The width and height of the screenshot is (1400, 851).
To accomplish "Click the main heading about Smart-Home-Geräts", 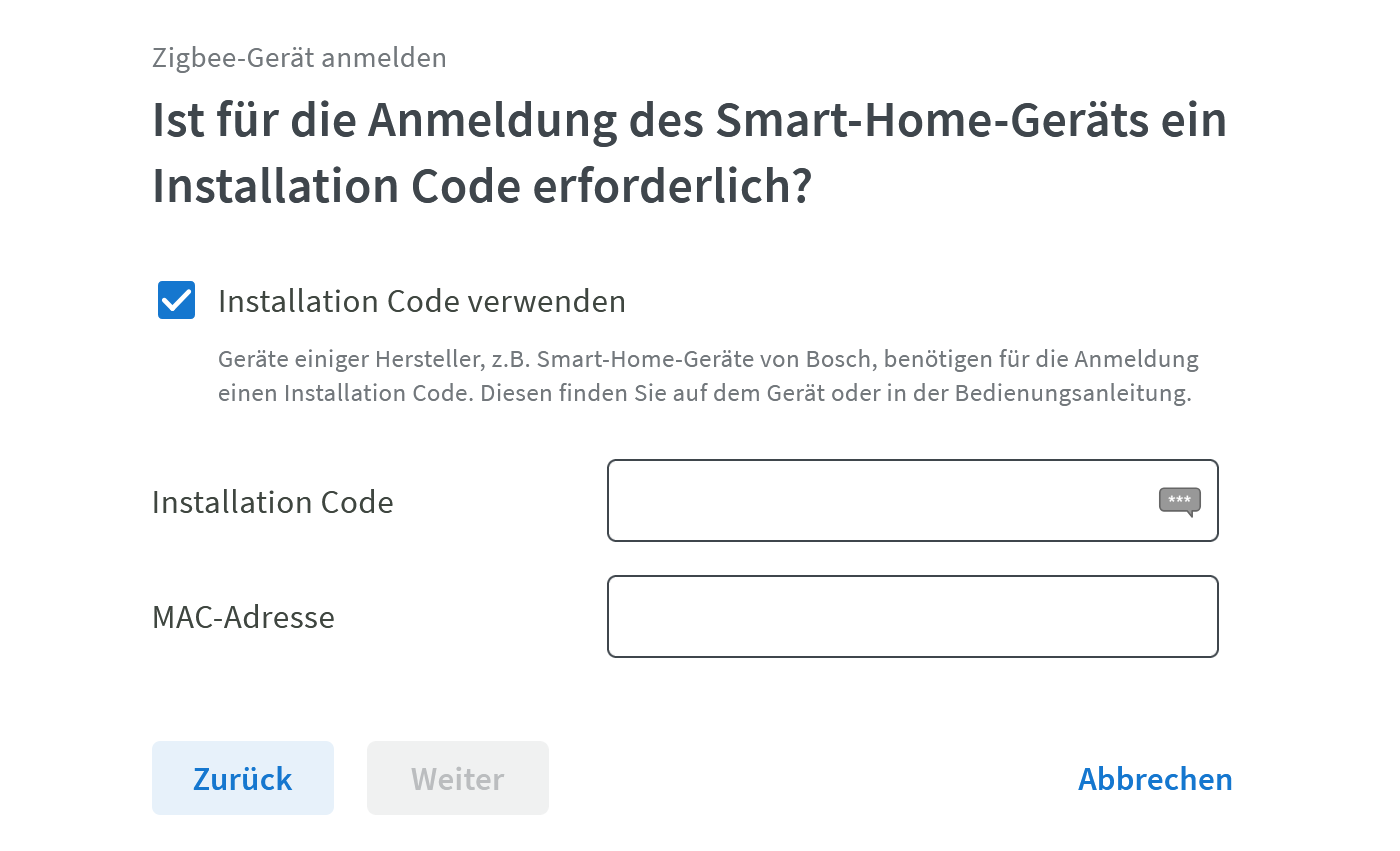I will pyautogui.click(x=689, y=152).
